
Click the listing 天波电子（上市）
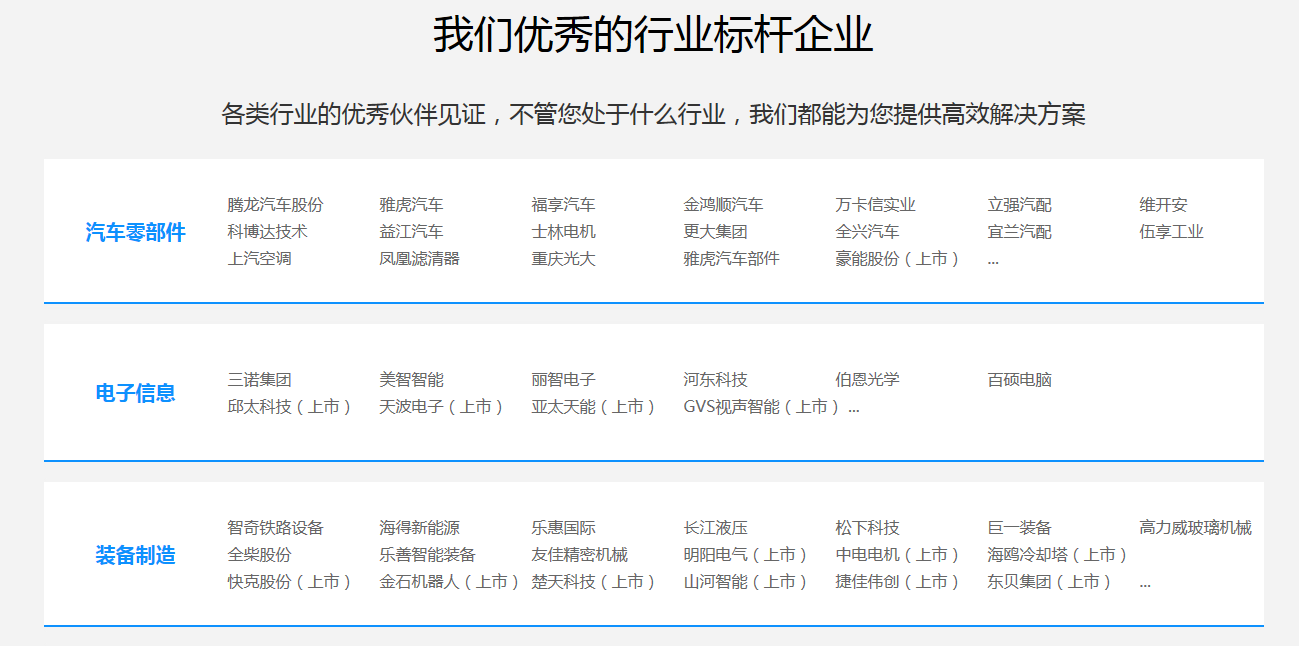(x=443, y=407)
